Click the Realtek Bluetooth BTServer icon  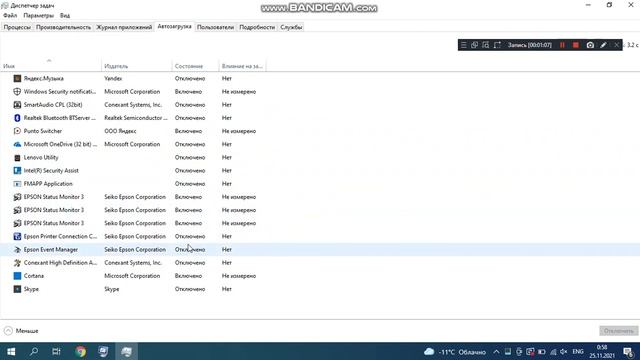pos(17,118)
